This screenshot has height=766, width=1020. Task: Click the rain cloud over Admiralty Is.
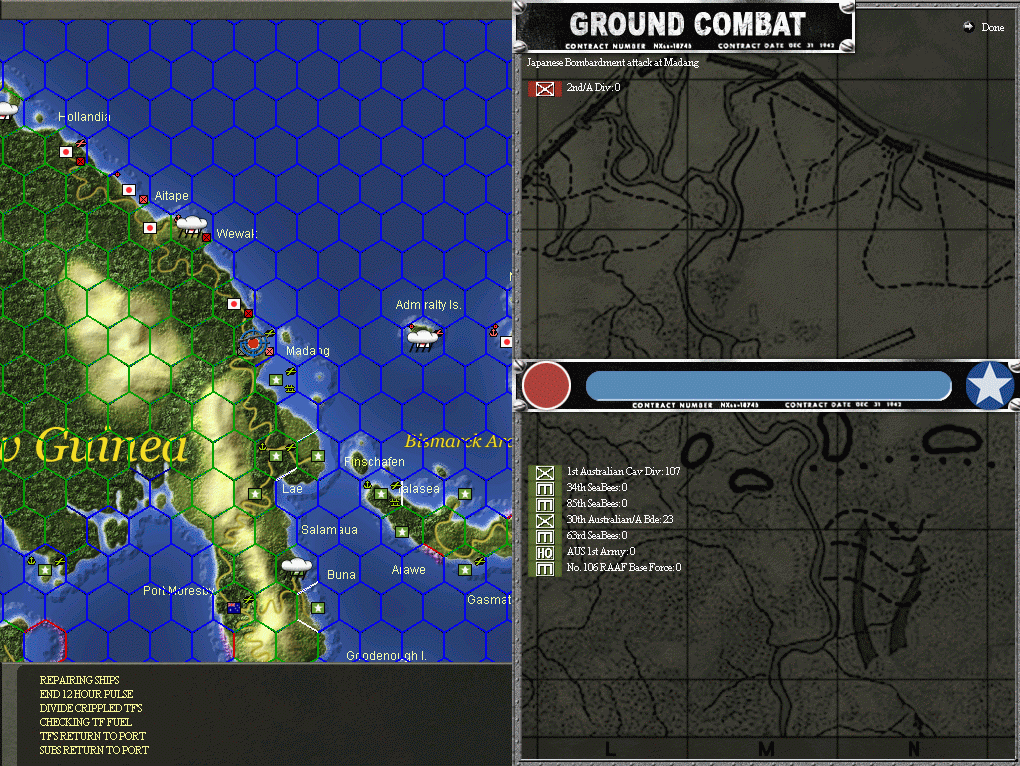(x=423, y=337)
